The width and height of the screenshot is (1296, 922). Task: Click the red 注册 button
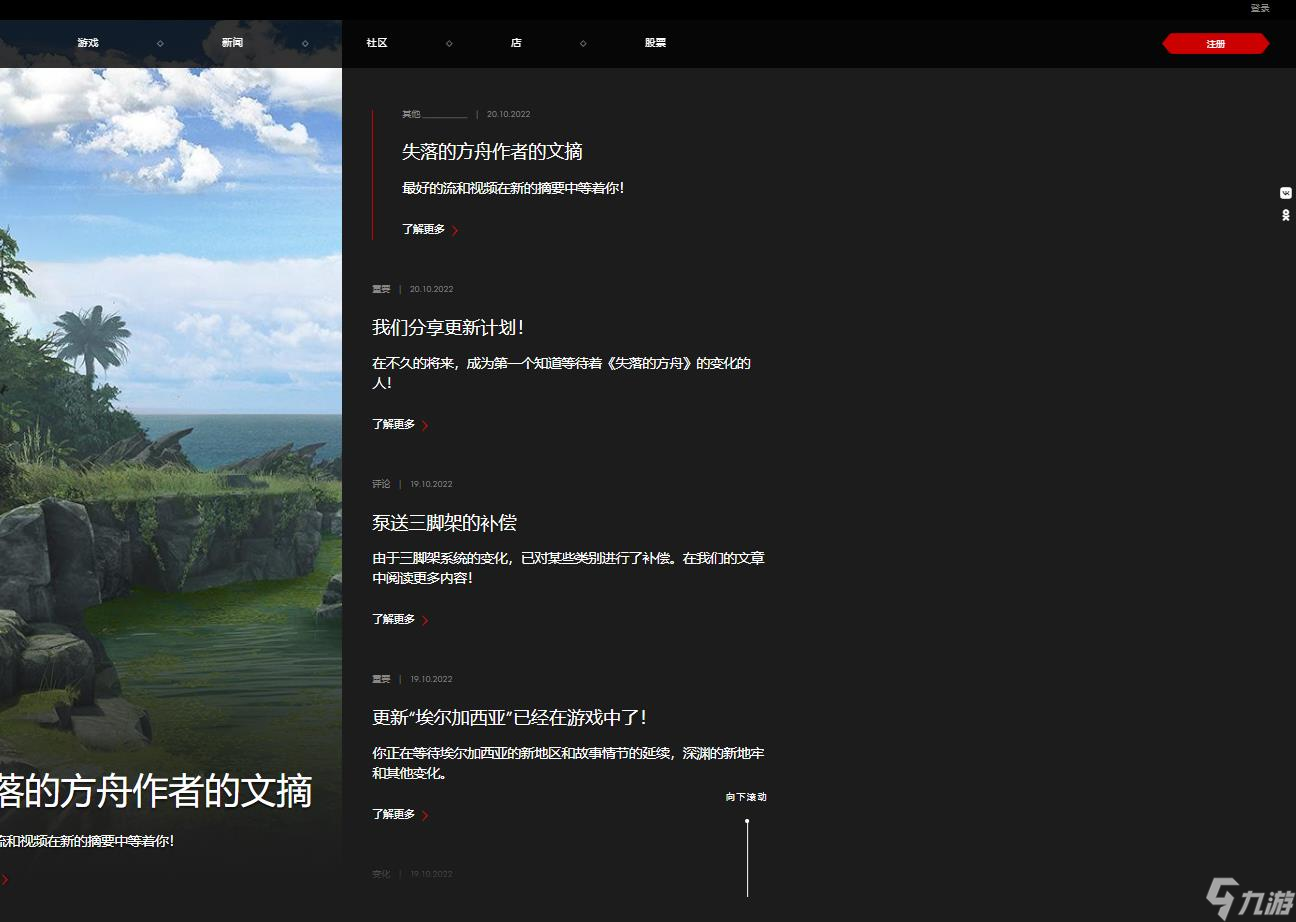(1216, 44)
